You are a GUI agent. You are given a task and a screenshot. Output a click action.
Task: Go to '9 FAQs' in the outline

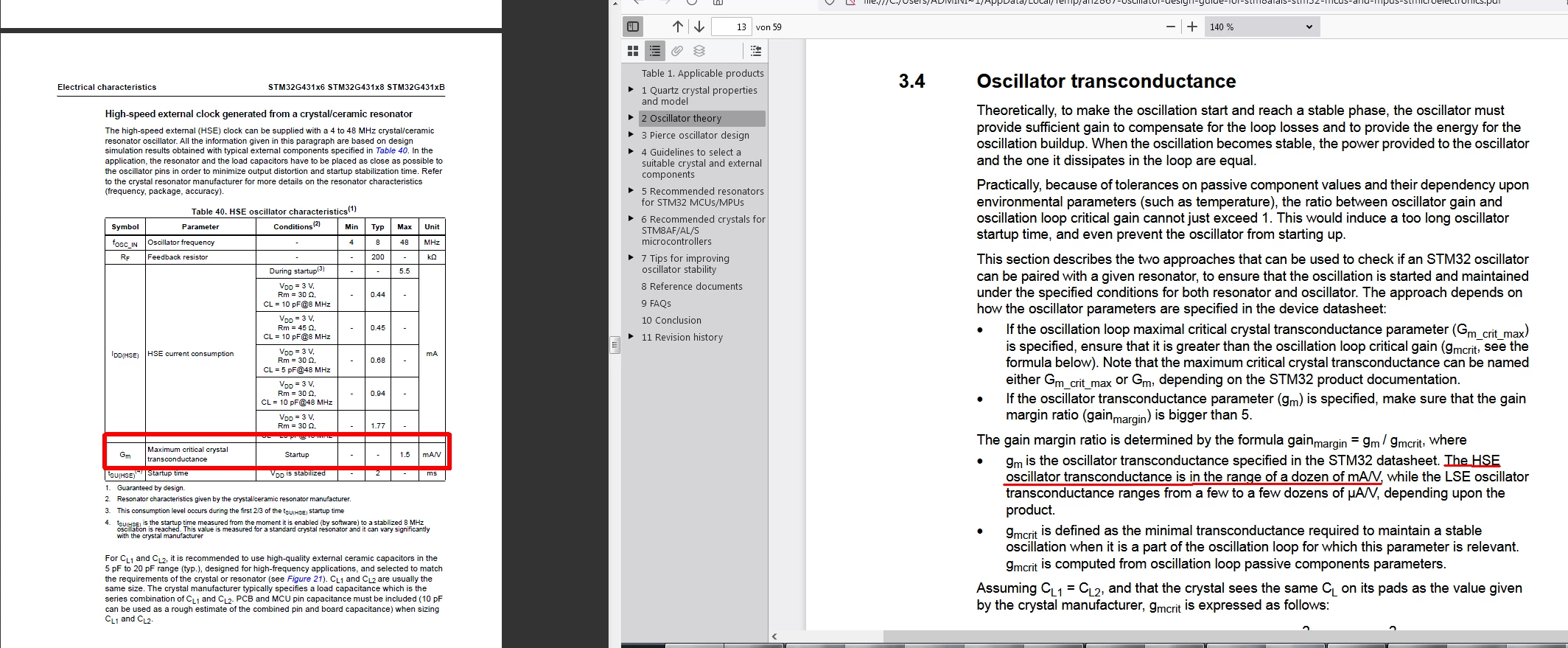pos(656,304)
